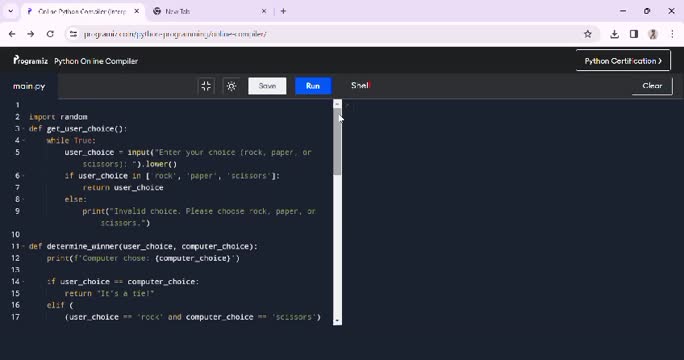This screenshot has height=360, width=684.
Task: Go back using browser back arrow
Action: 12,34
